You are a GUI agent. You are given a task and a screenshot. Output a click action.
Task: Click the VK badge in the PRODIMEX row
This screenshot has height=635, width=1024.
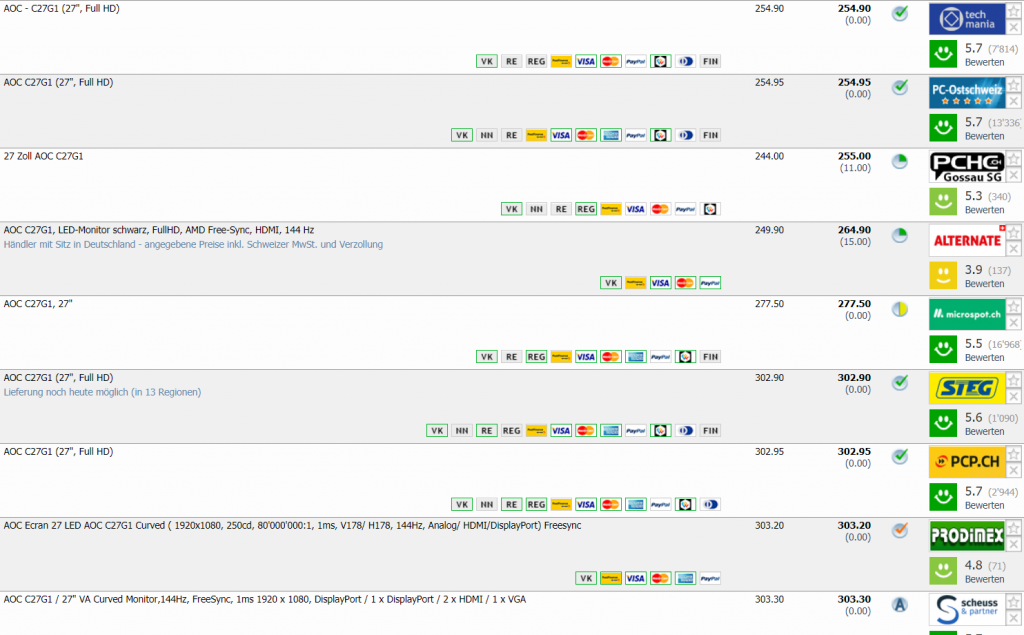(586, 578)
